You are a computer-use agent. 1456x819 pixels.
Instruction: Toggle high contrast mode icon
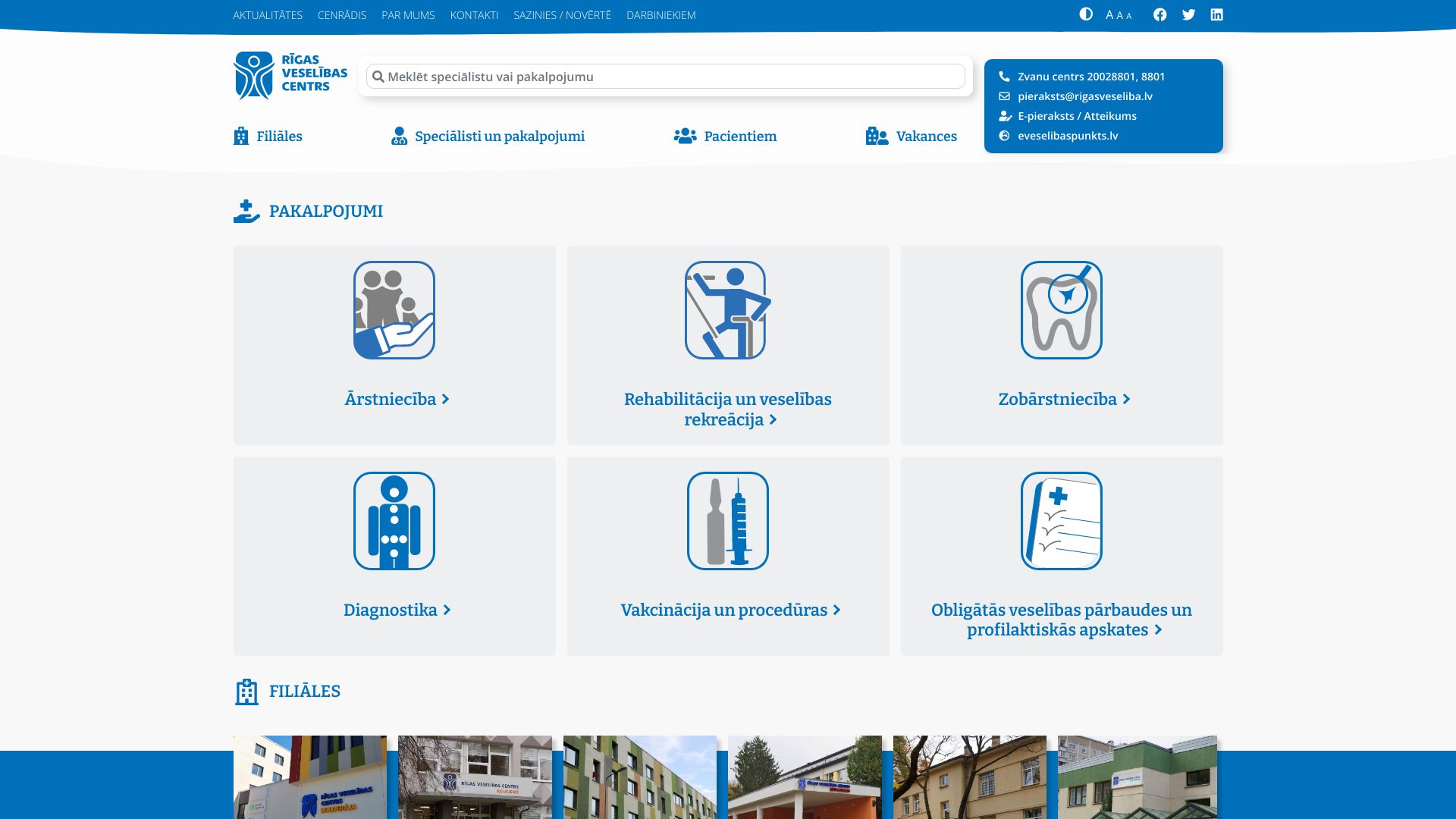[1086, 14]
